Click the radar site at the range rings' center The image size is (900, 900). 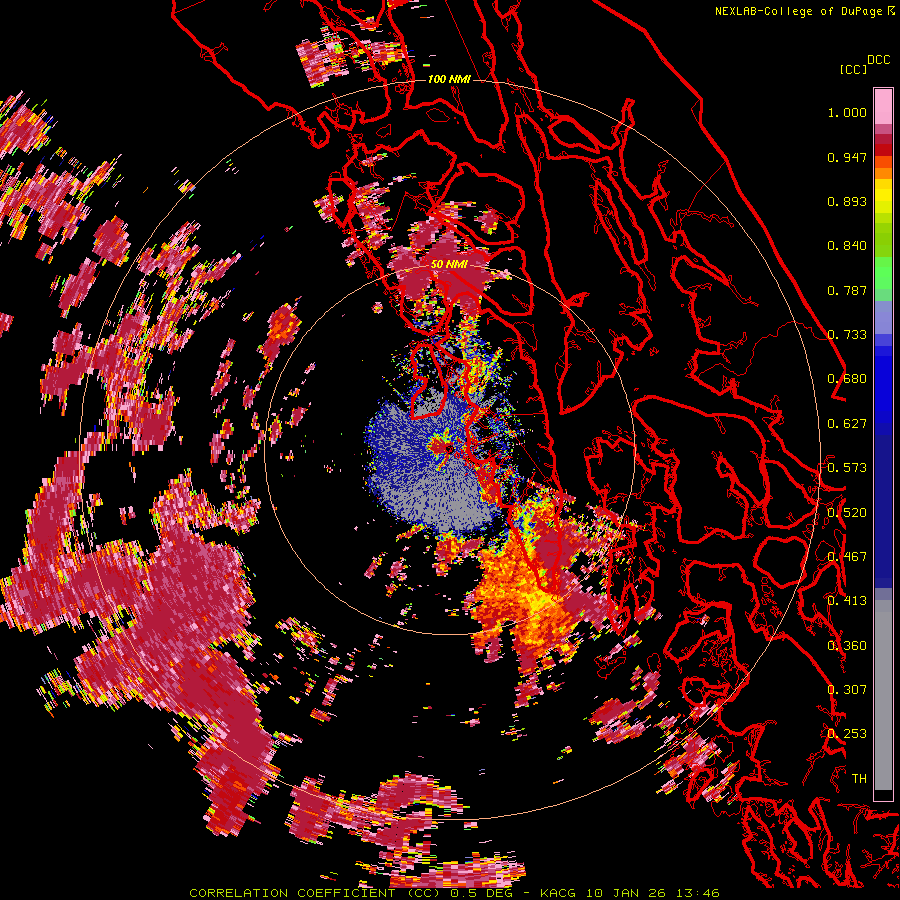pyautogui.click(x=449, y=449)
